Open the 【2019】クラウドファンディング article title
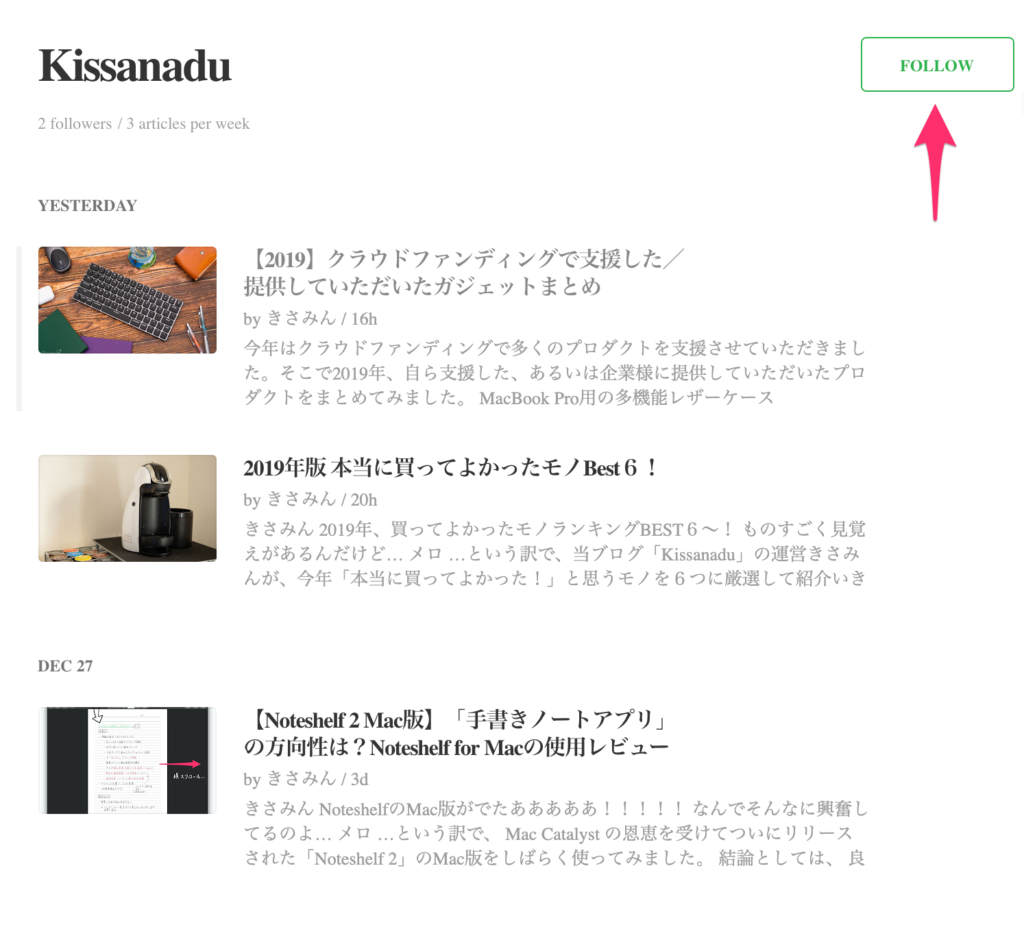 point(463,272)
